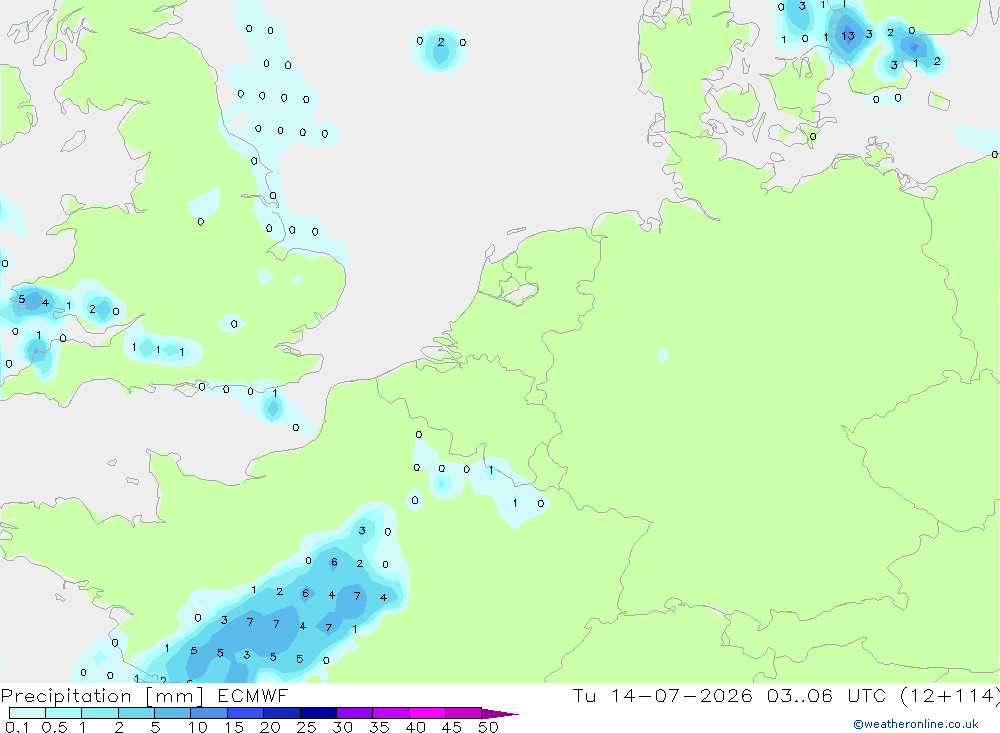This screenshot has height=733, width=1000.
Task: Click the 'Tu' weekday label
Action: point(584,695)
